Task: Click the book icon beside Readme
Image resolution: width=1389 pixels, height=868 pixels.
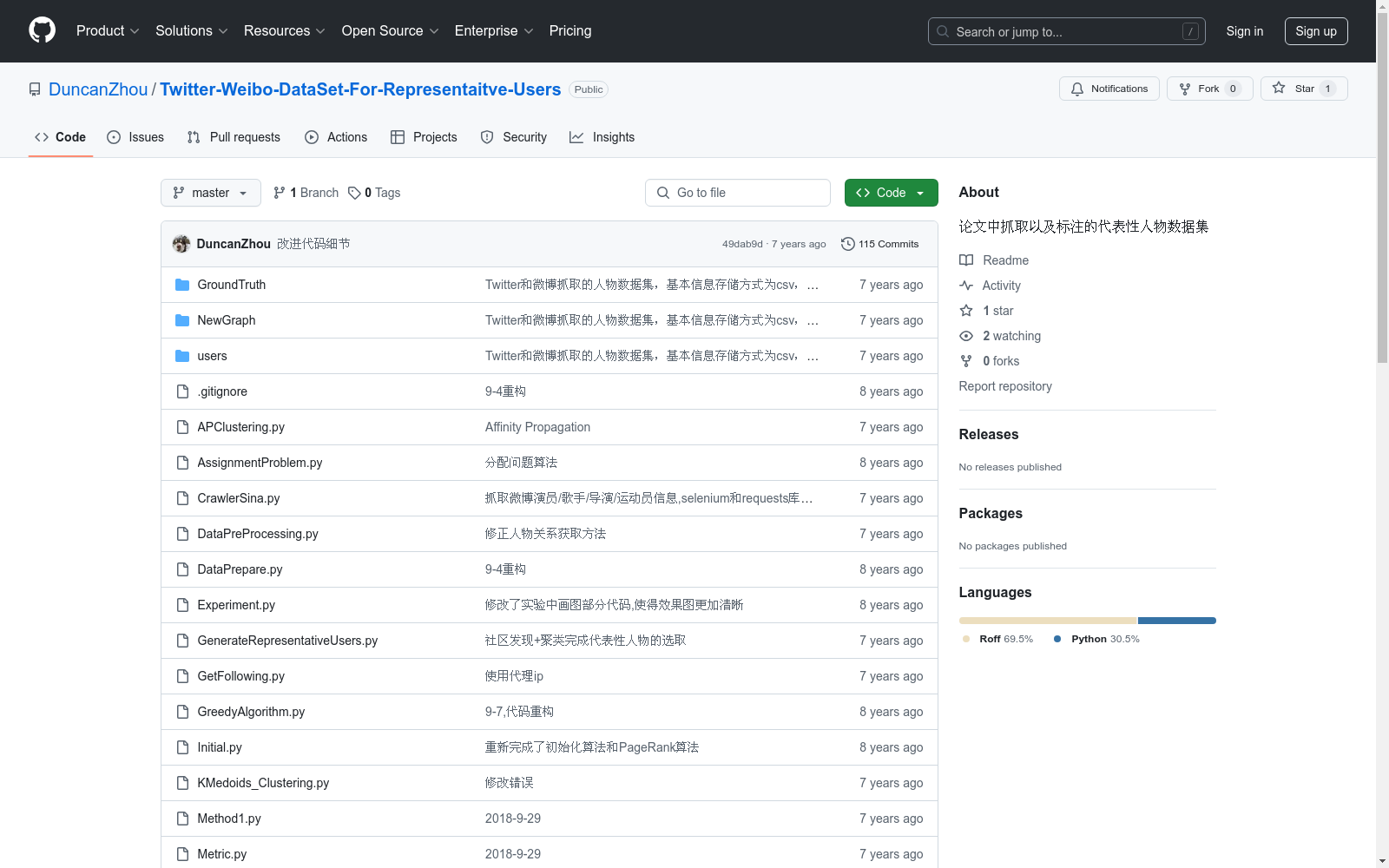Action: pos(966,260)
